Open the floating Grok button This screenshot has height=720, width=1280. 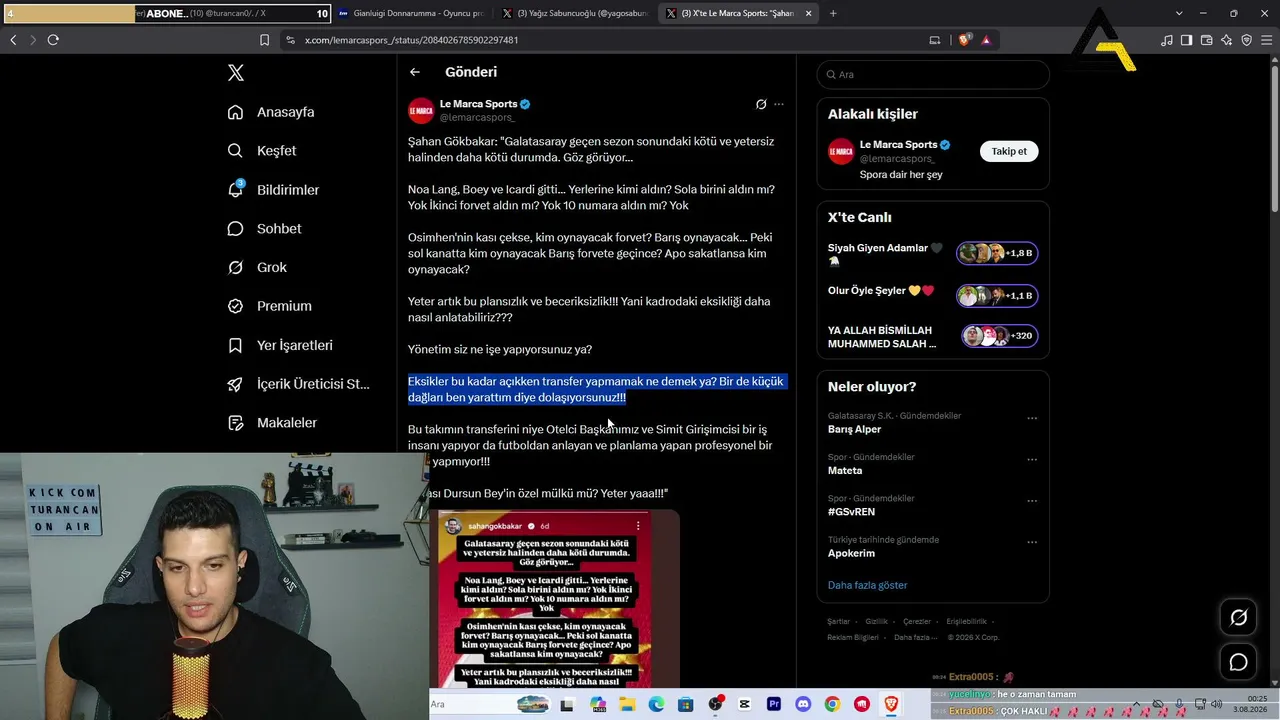(x=1238, y=618)
